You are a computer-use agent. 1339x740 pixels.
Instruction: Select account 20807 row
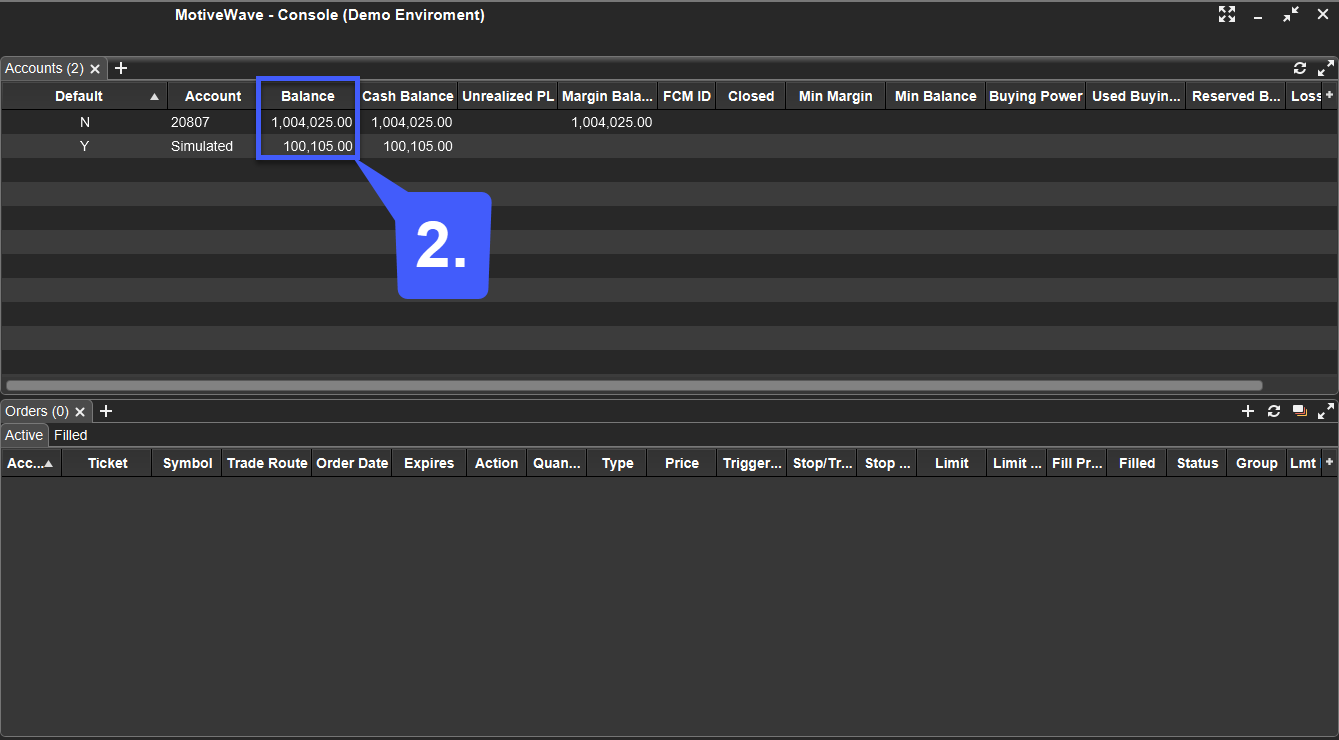point(669,122)
